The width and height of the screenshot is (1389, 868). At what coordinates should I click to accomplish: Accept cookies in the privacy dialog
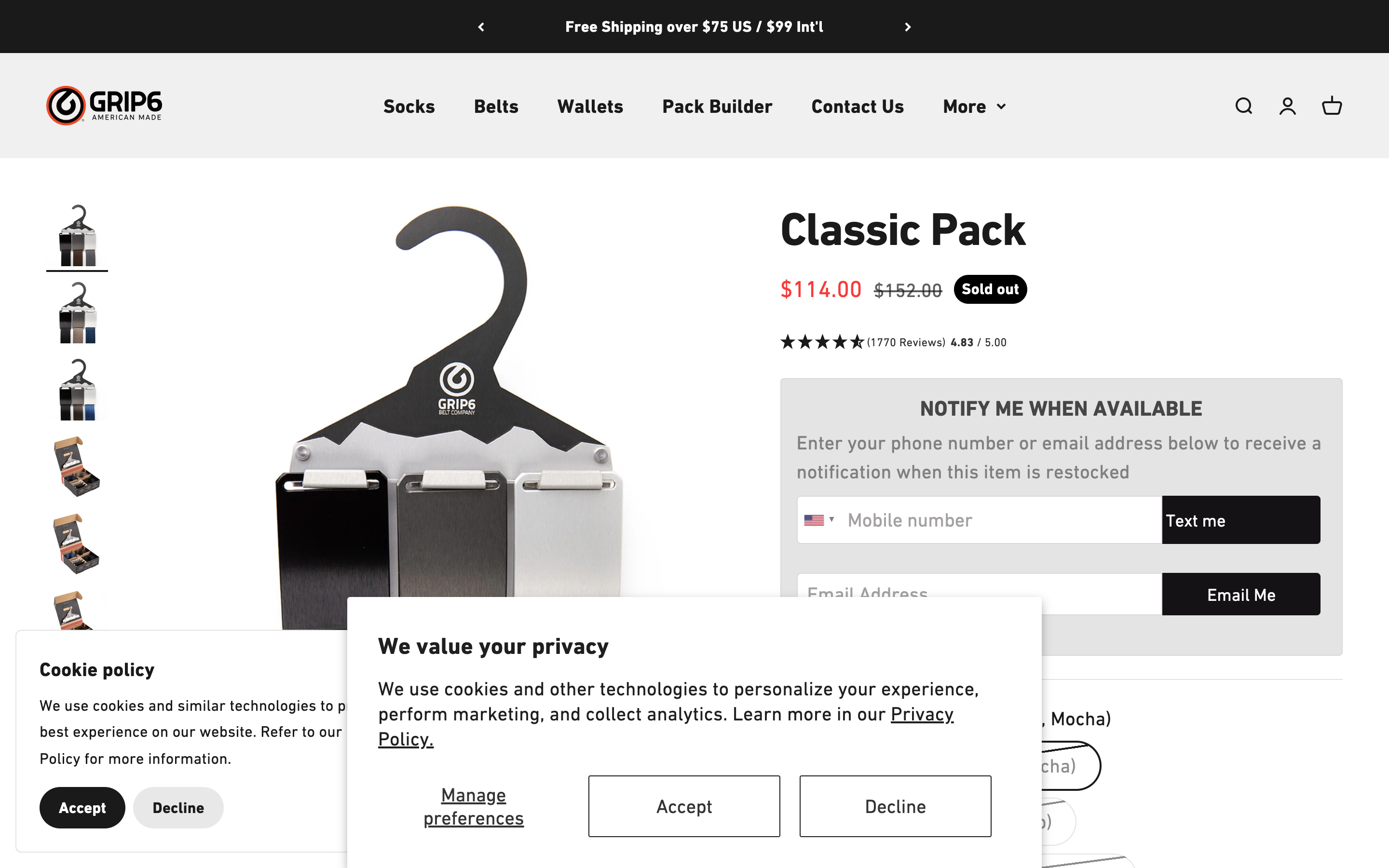(x=683, y=806)
